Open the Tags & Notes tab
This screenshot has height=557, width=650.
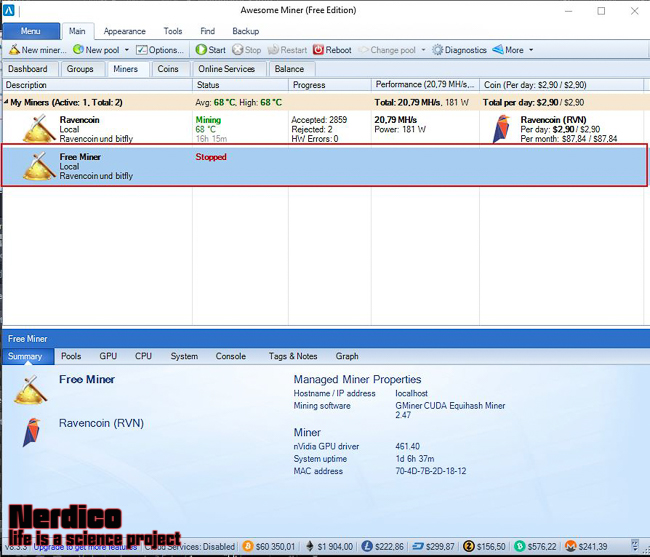(293, 356)
